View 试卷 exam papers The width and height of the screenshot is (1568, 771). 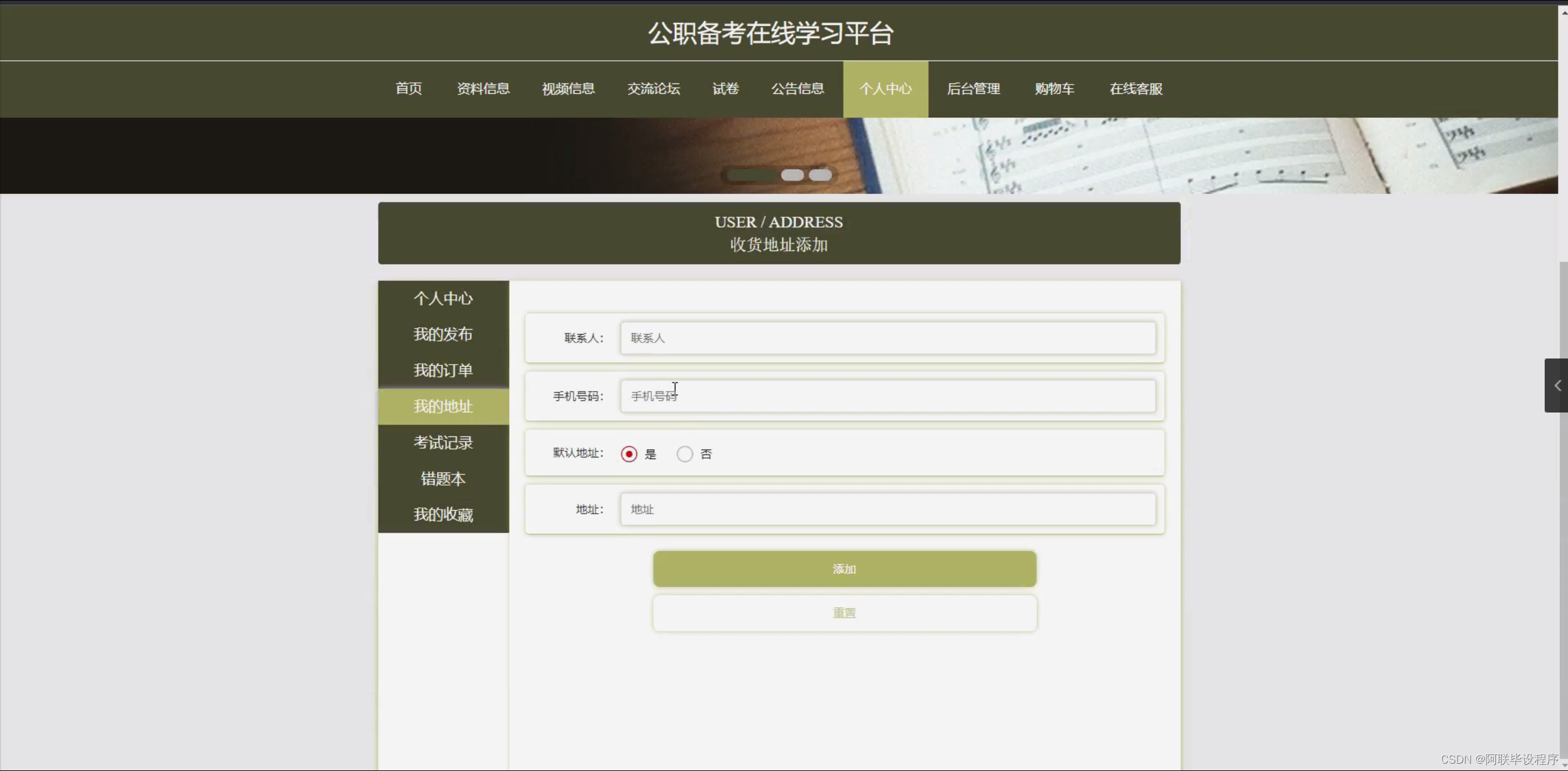click(x=725, y=89)
